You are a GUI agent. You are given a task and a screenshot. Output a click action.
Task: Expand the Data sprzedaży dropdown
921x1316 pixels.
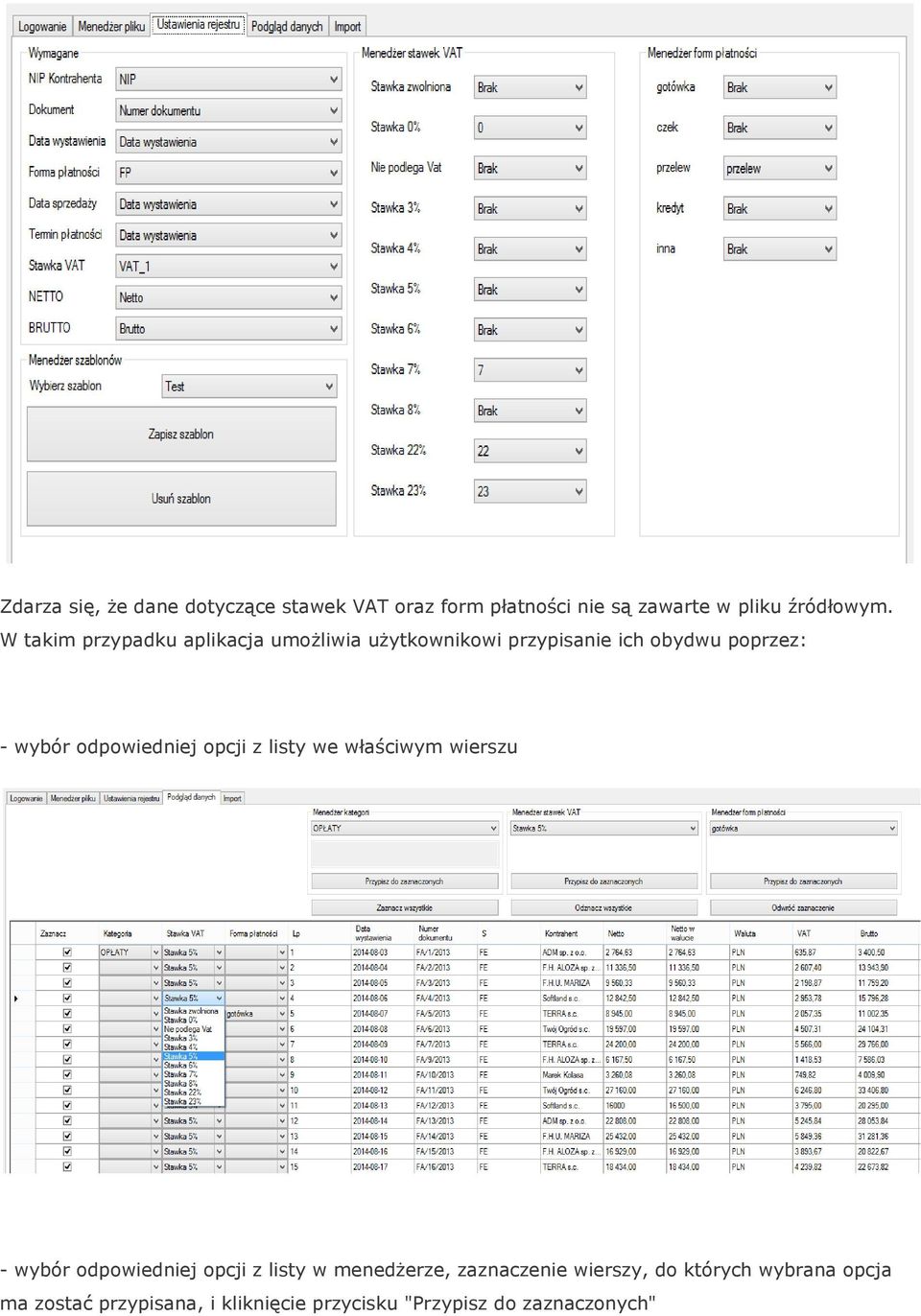pyautogui.click(x=228, y=204)
